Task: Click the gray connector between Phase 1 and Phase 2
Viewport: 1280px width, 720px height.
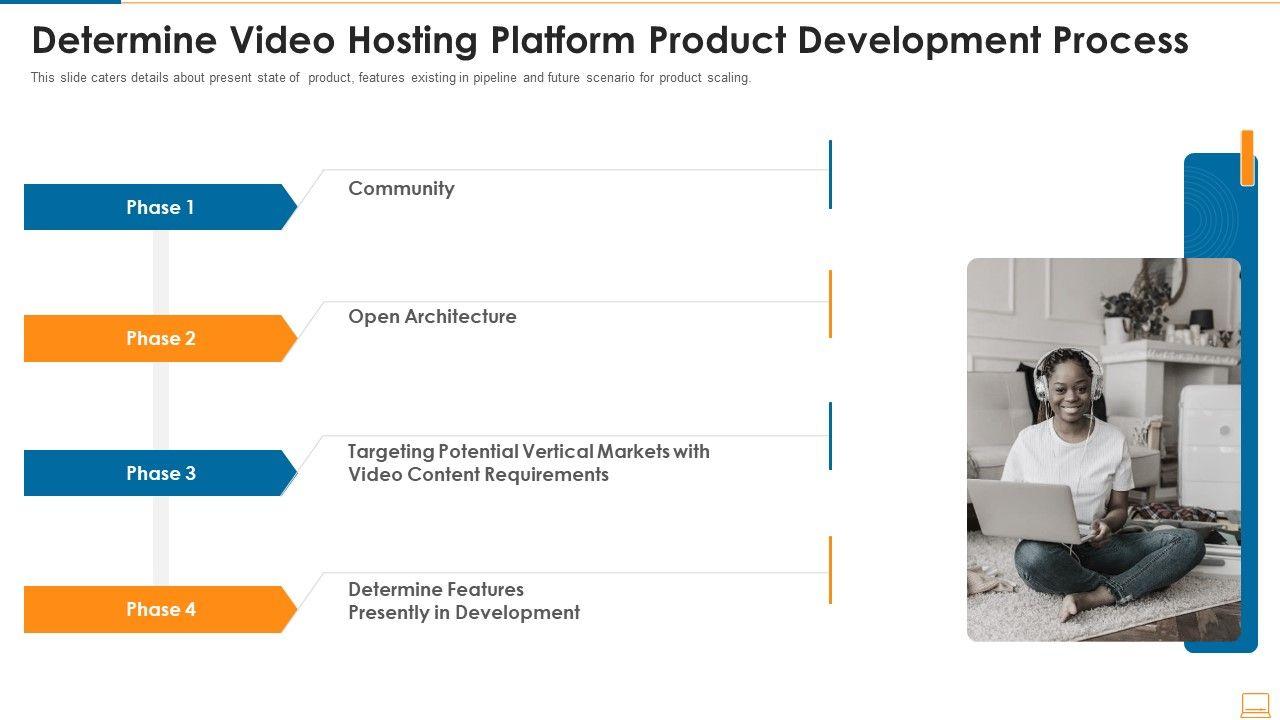Action: [x=160, y=272]
